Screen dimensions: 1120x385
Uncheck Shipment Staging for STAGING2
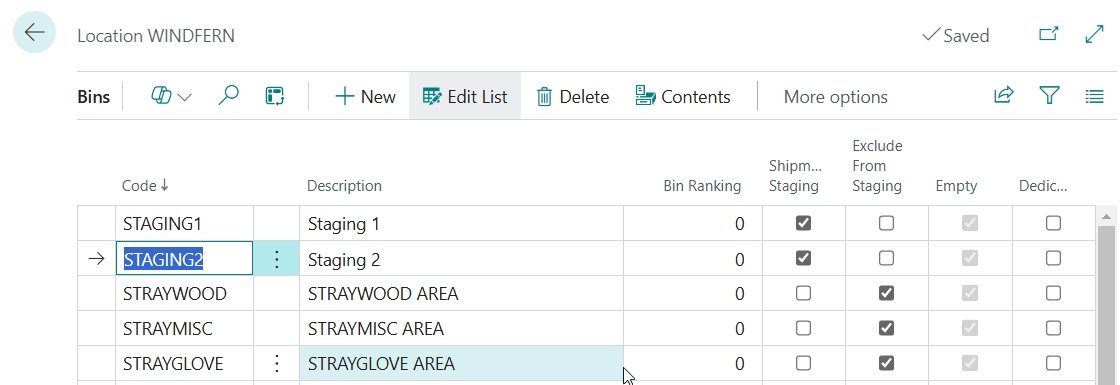click(804, 258)
